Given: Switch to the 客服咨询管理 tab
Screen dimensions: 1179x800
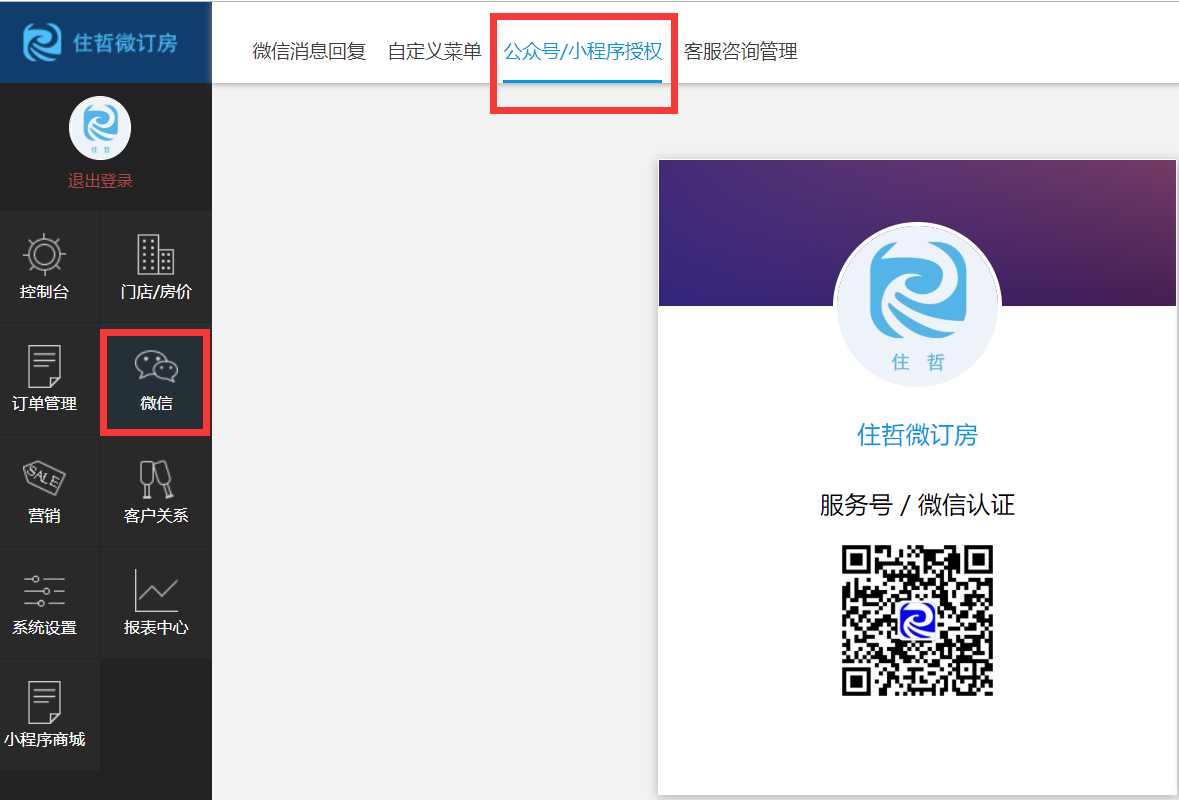Looking at the screenshot, I should [x=741, y=51].
